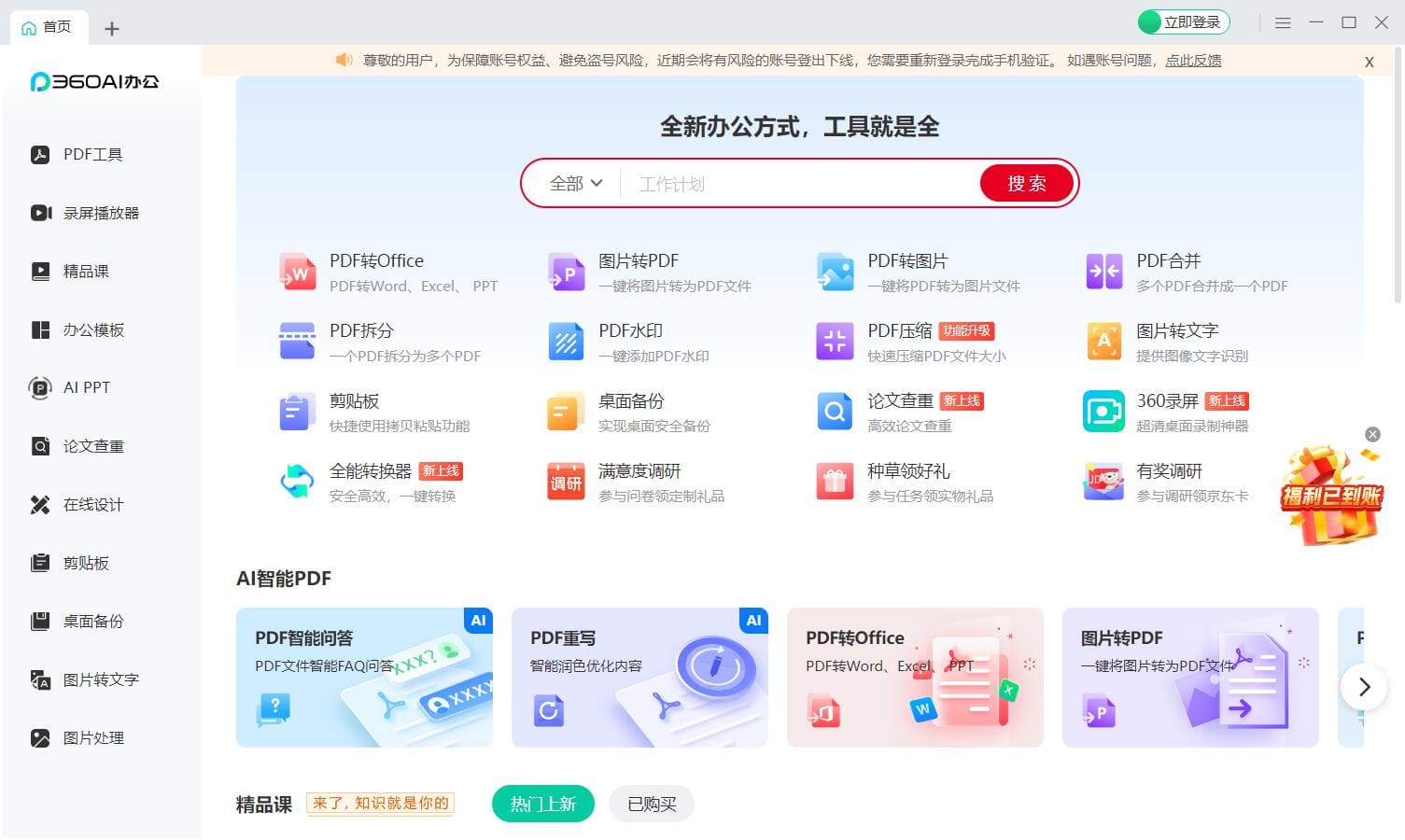Image resolution: width=1405 pixels, height=840 pixels.
Task: Open the hamburger main menu
Action: point(1283,22)
